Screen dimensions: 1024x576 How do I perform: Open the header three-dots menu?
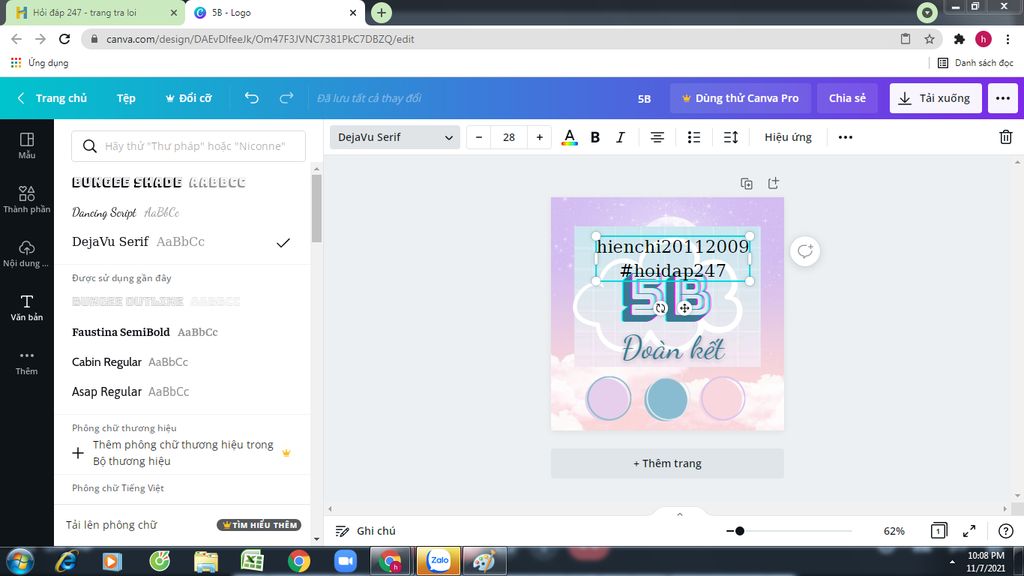coord(1002,98)
